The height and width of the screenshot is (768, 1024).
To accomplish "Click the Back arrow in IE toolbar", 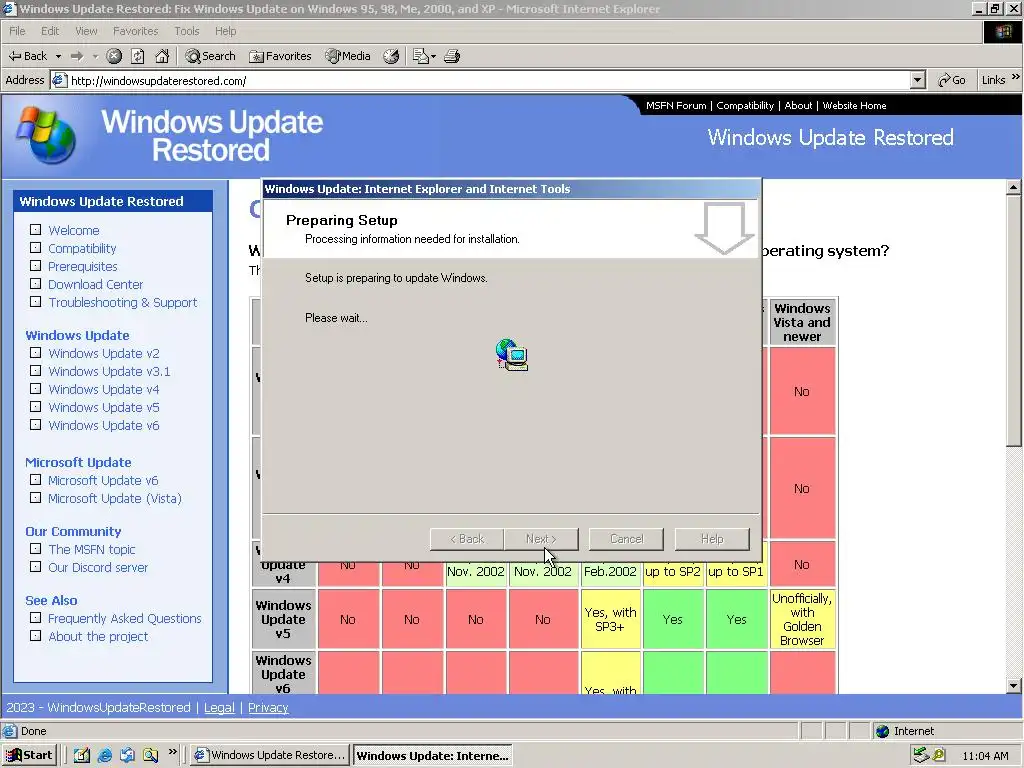I will [x=27, y=56].
